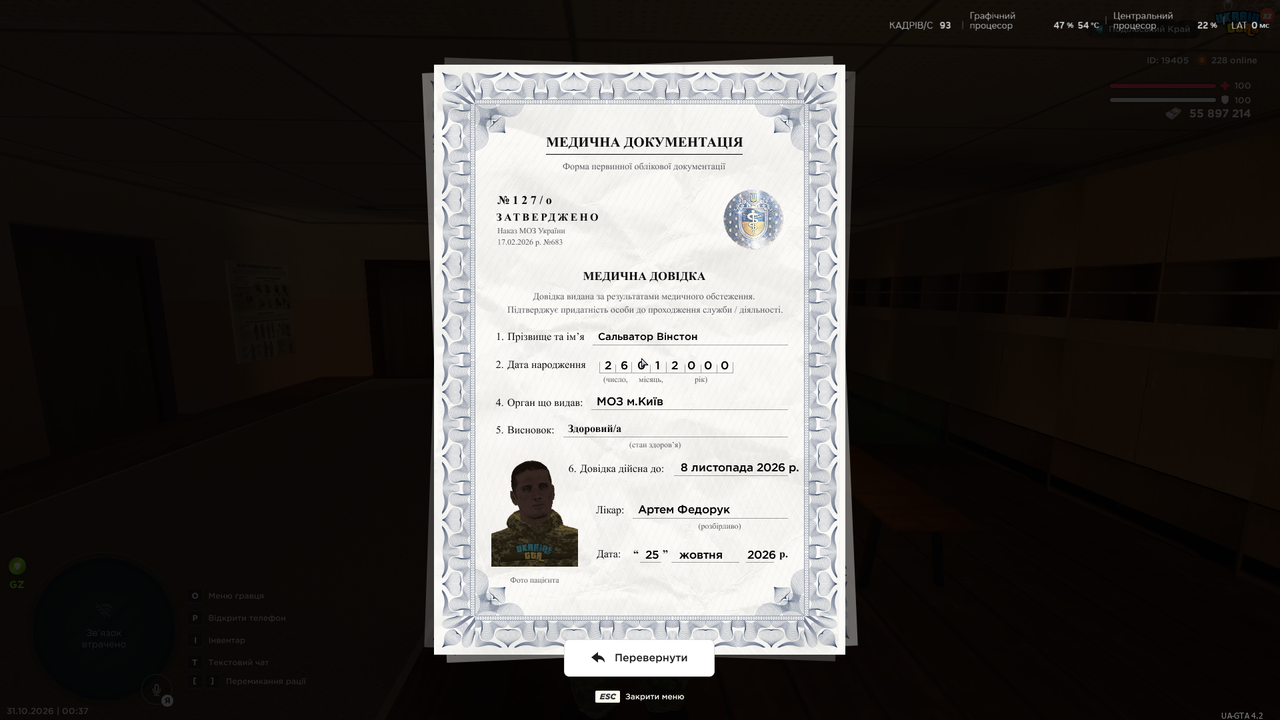Click the red health bar
Viewport: 1280px width, 720px height.
(x=1163, y=86)
